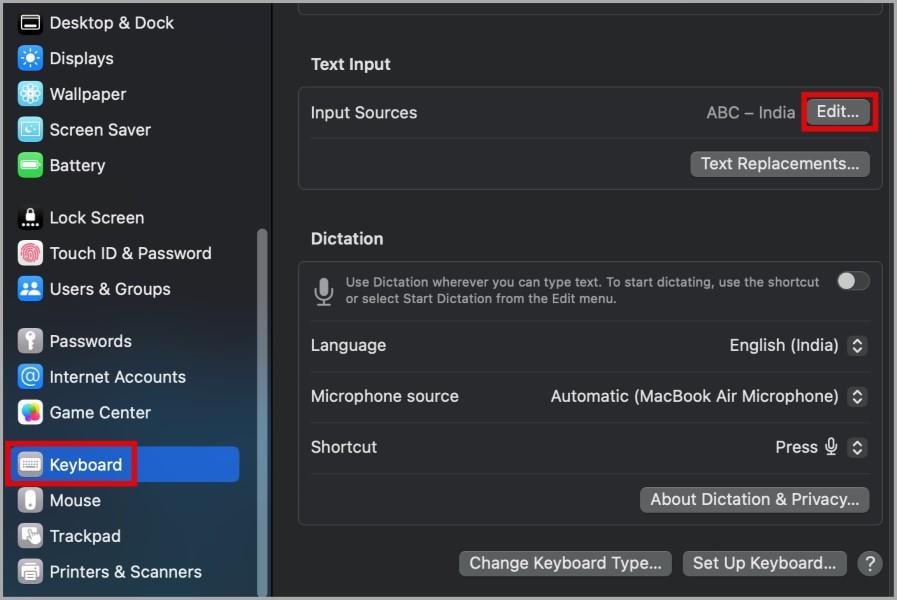Enable the Dictation toggle switch
The width and height of the screenshot is (897, 600).
[853, 281]
